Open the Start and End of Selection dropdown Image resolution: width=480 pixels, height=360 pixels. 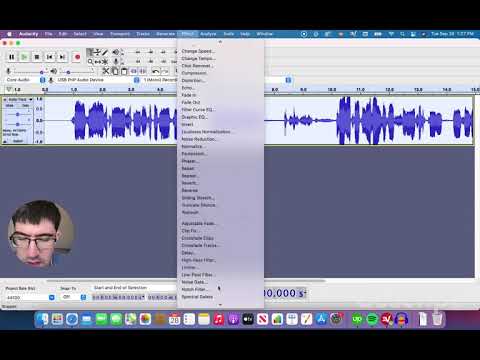[134, 288]
